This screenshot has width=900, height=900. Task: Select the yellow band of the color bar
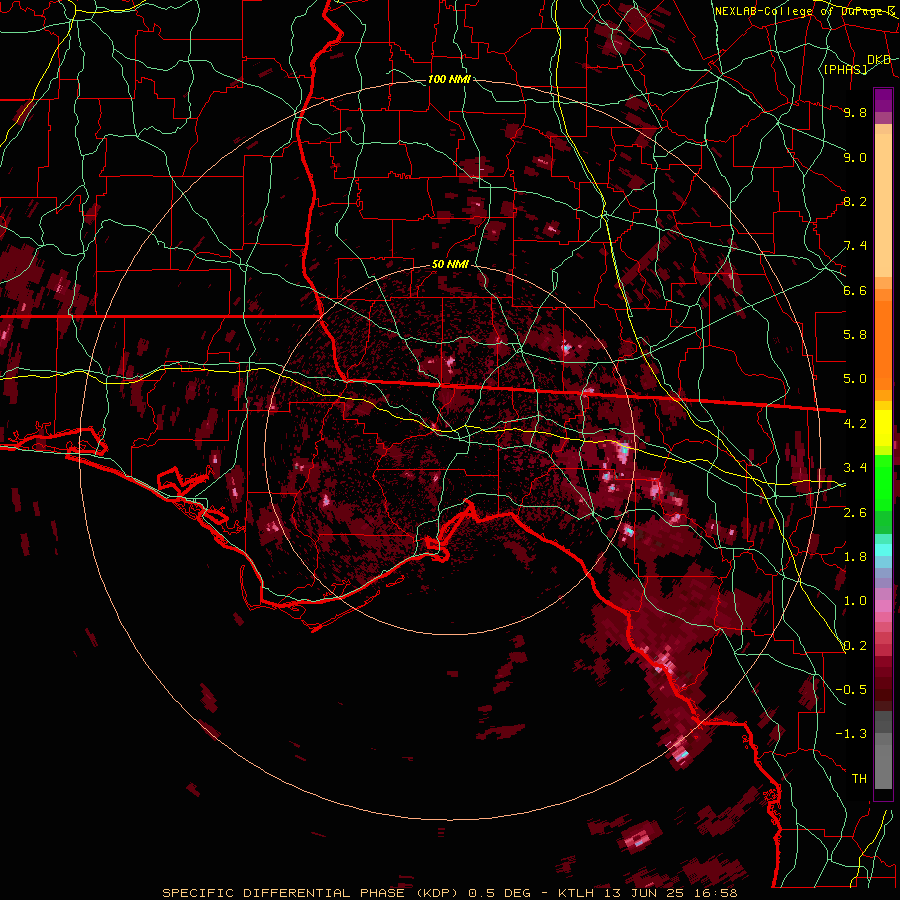[x=883, y=428]
